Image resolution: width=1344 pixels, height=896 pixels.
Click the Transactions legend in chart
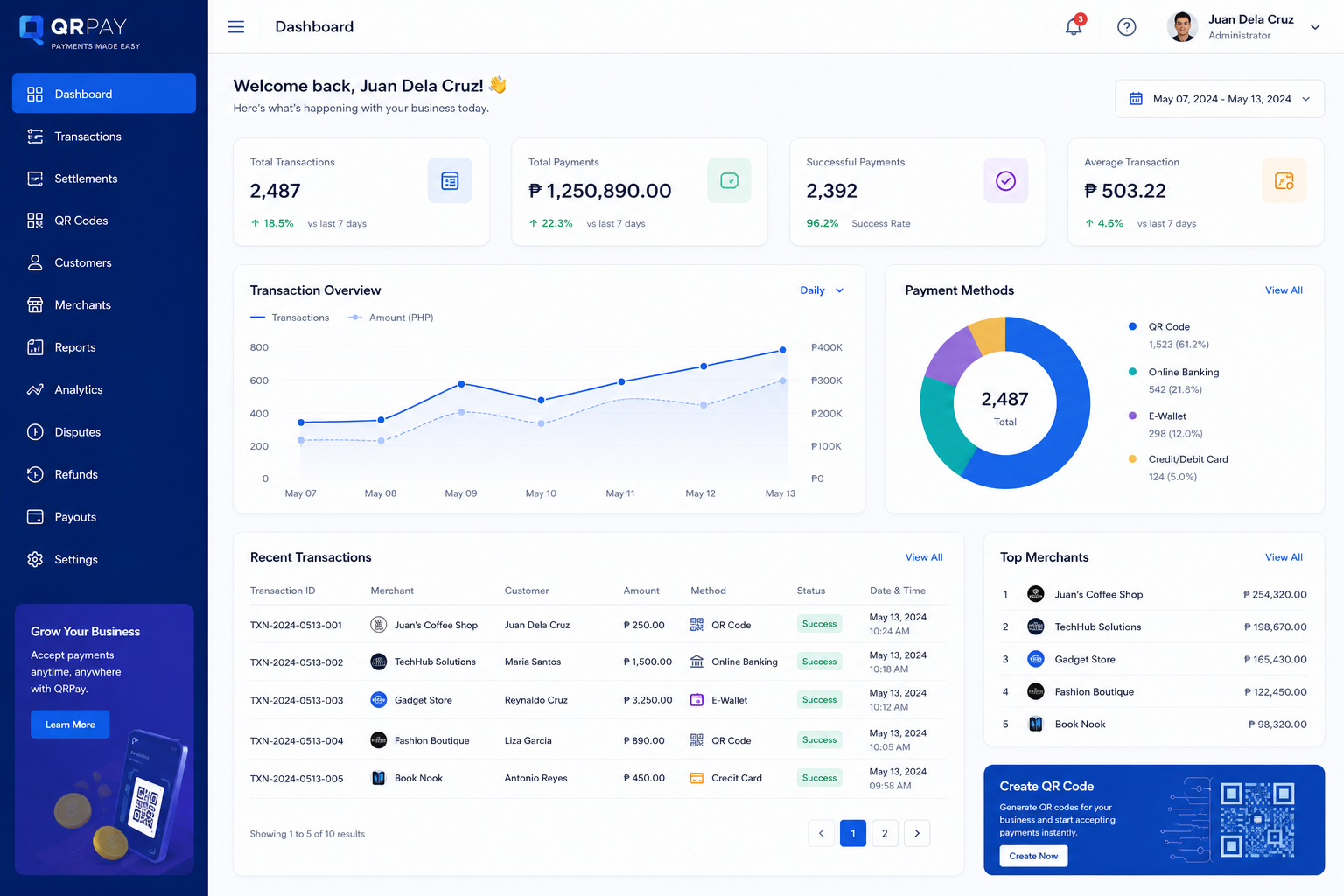290,318
